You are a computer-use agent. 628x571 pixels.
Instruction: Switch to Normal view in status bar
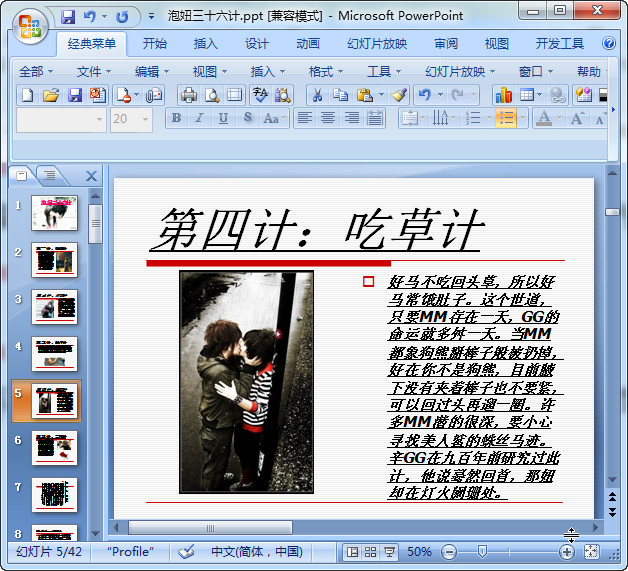[352, 552]
